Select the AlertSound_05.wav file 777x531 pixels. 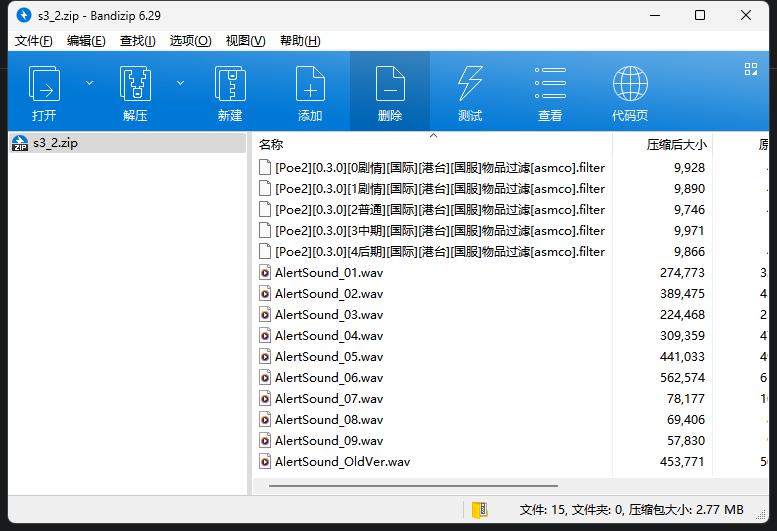point(329,357)
